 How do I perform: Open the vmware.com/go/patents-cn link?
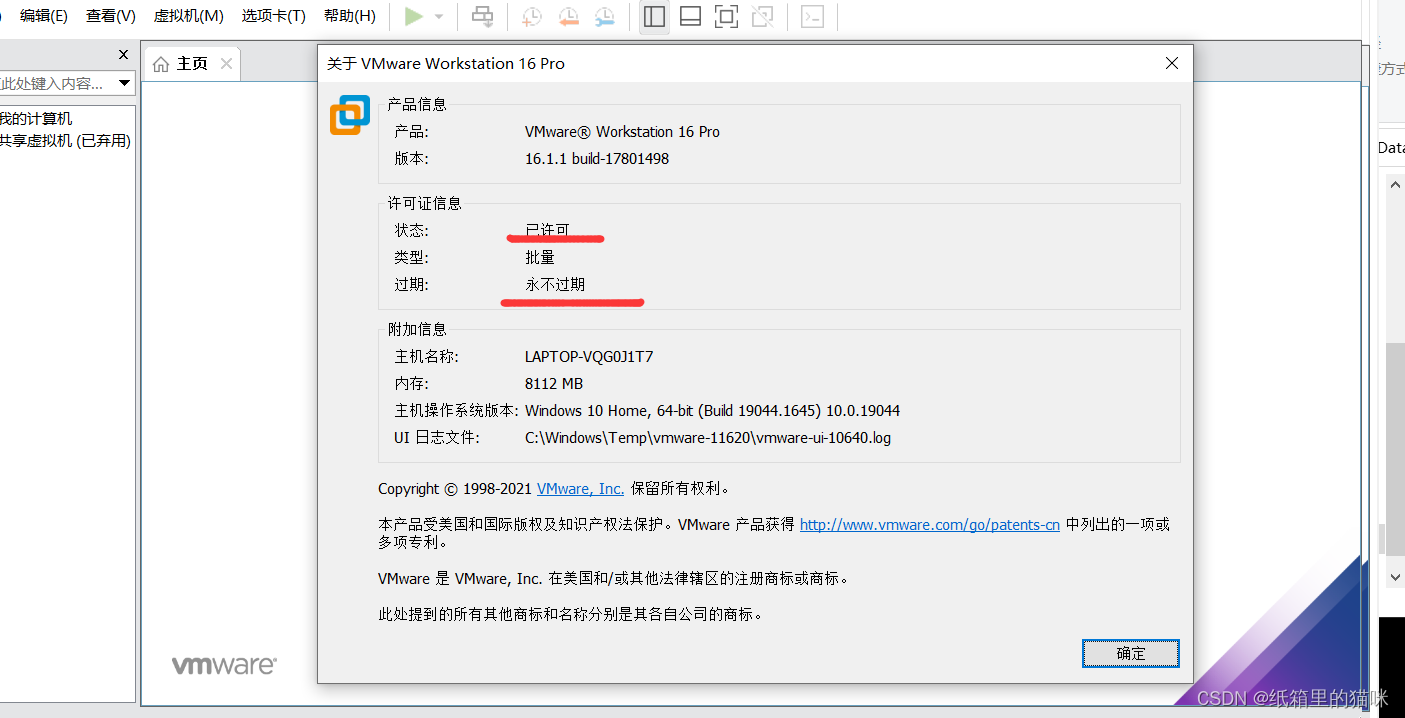[930, 524]
